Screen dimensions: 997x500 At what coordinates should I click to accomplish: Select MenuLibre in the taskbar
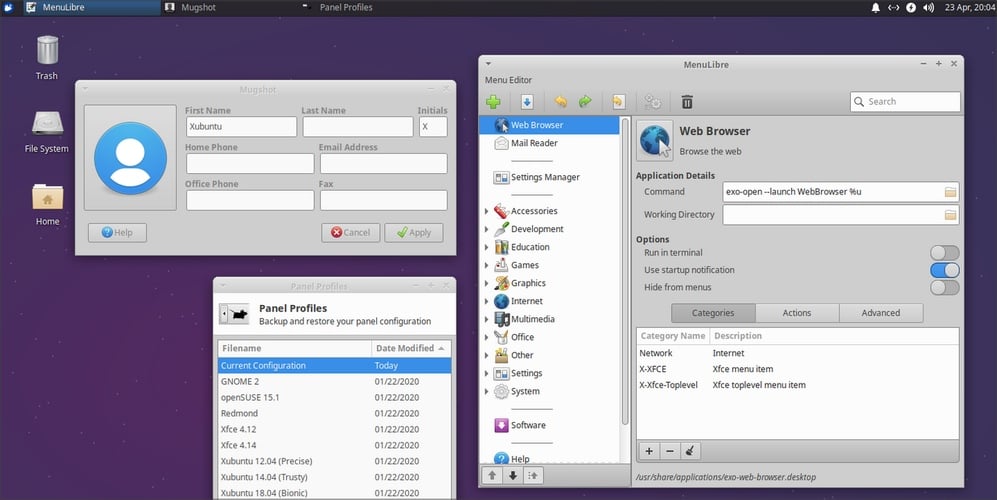pos(90,8)
